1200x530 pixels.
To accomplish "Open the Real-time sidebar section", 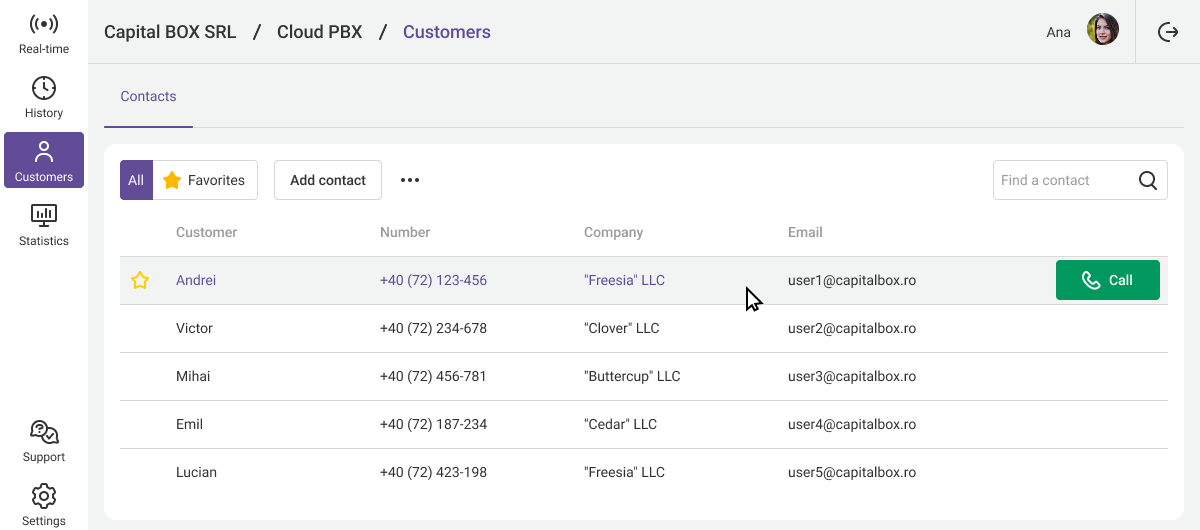I will tap(44, 33).
